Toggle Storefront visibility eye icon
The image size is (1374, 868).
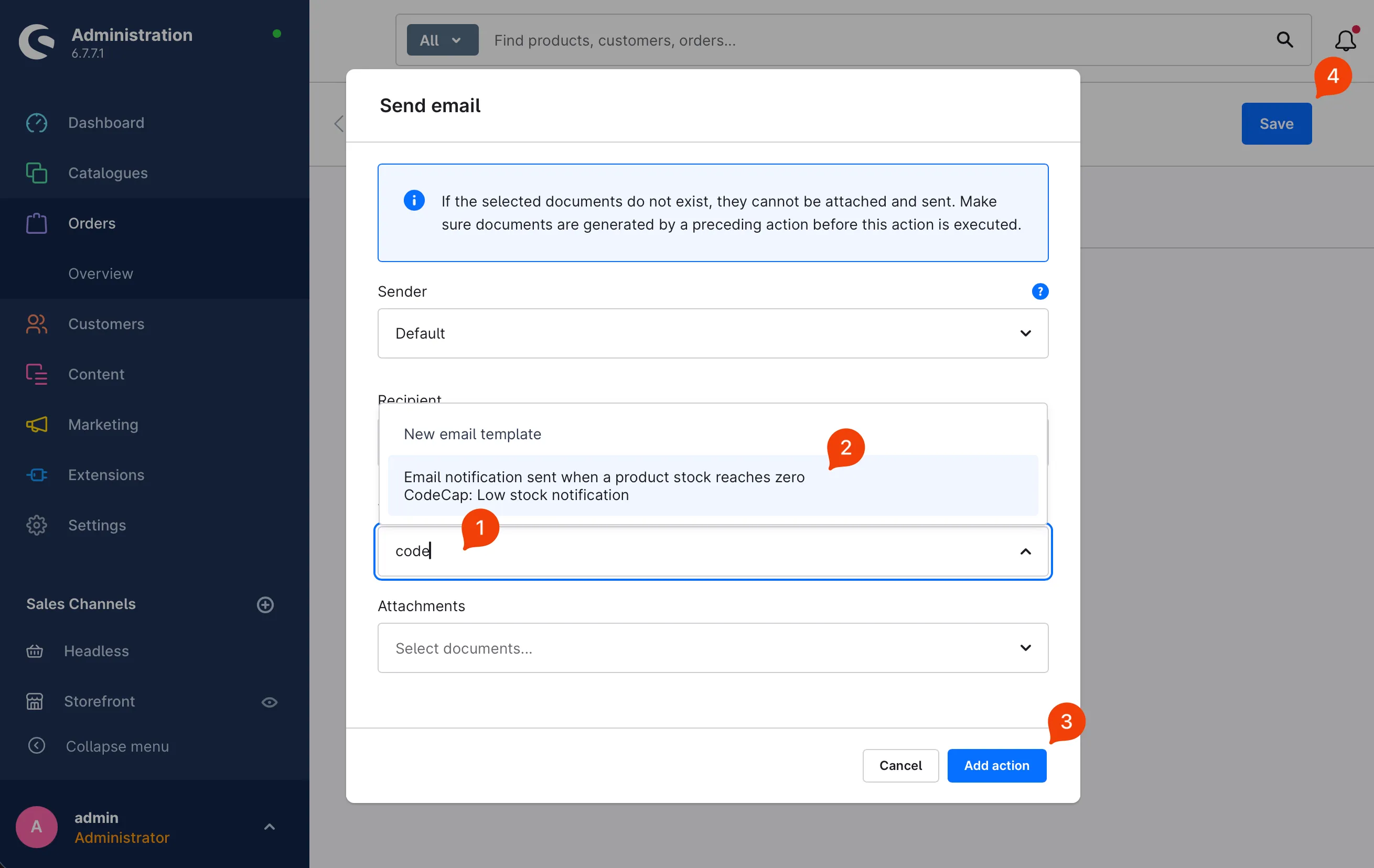(270, 701)
